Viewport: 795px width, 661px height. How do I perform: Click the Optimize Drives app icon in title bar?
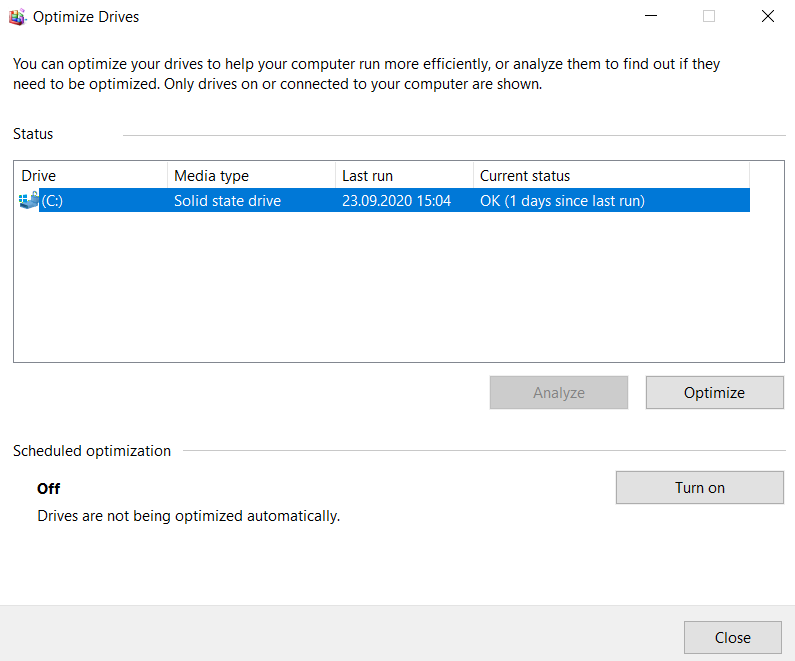(17, 17)
